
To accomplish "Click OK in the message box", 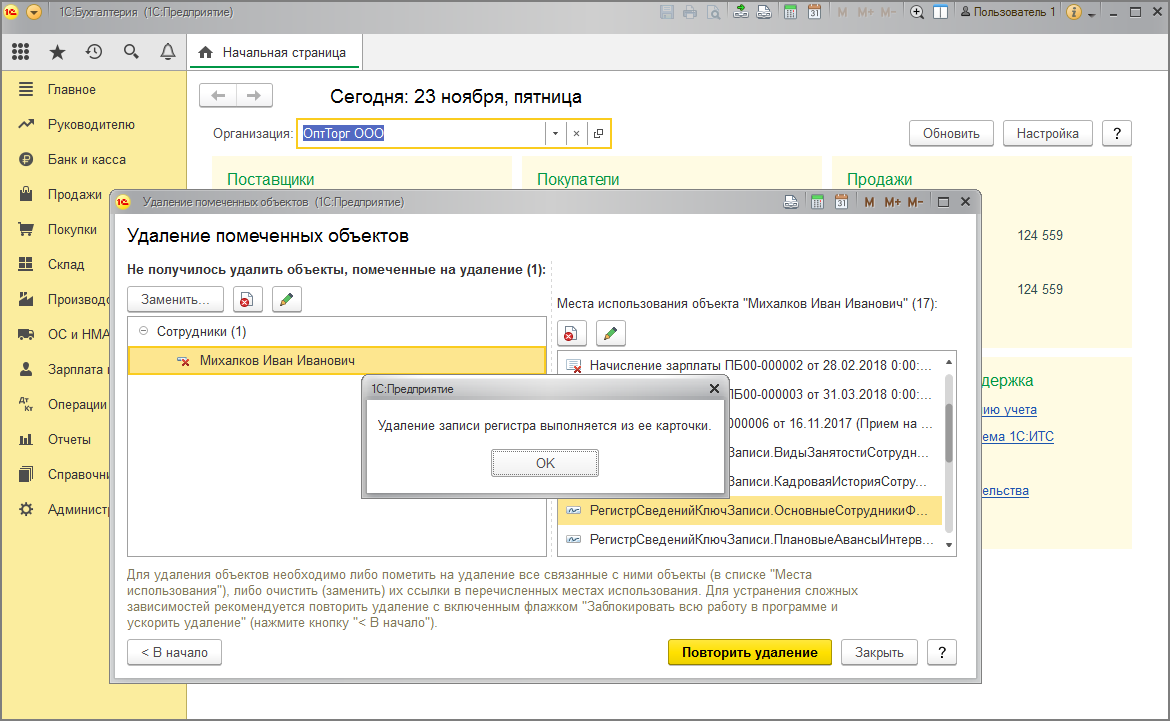I will pos(545,463).
